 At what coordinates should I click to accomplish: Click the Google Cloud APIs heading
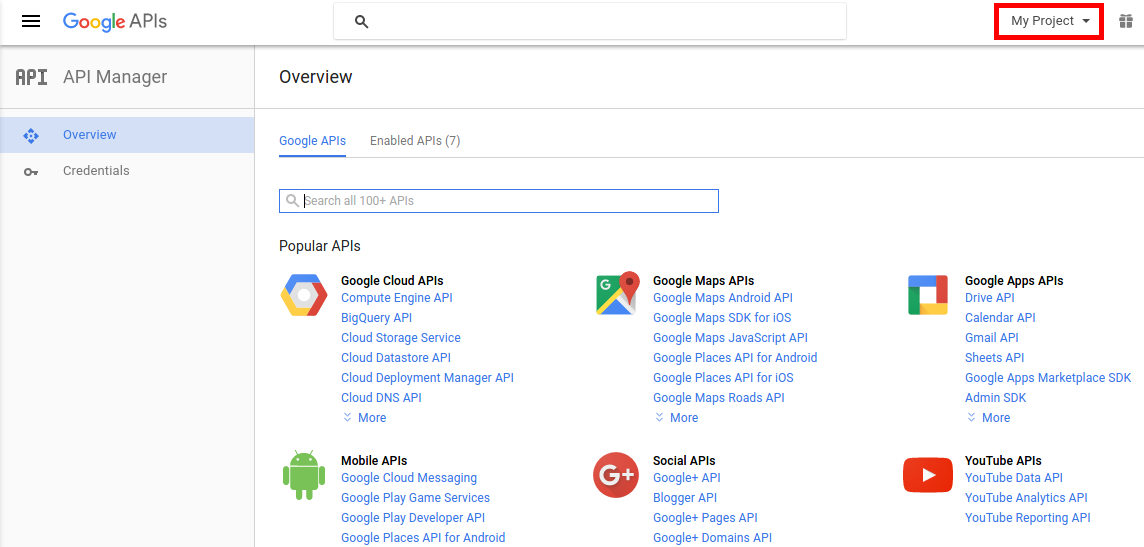click(392, 280)
